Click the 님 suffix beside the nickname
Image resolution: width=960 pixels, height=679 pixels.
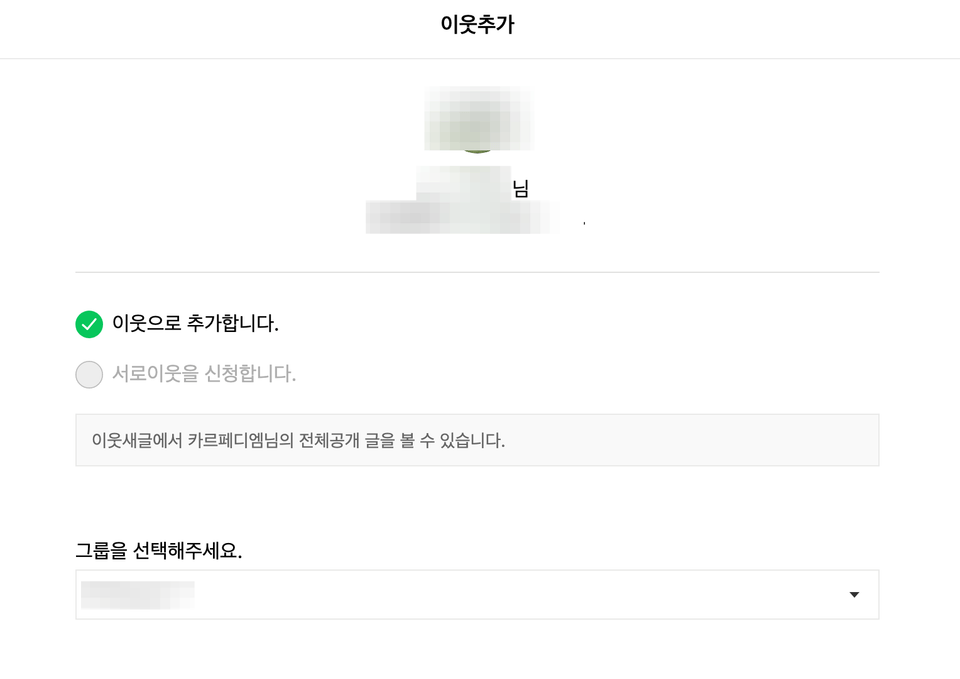click(520, 188)
